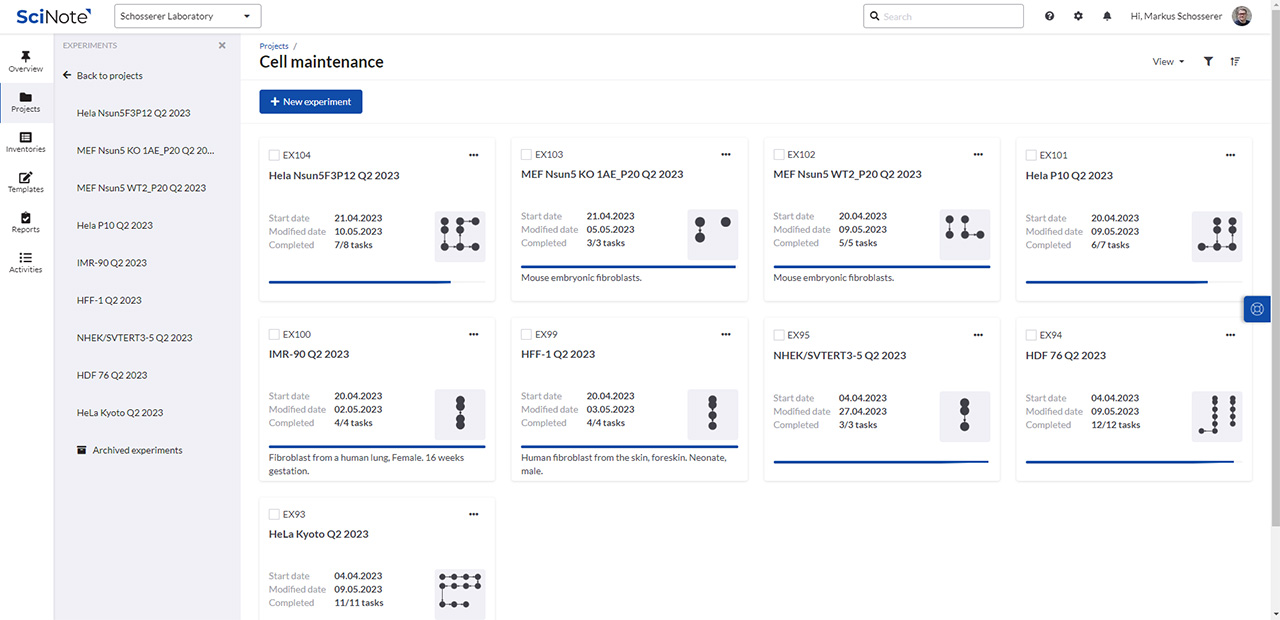Open the help question mark icon
The height and width of the screenshot is (620, 1280).
(1049, 16)
